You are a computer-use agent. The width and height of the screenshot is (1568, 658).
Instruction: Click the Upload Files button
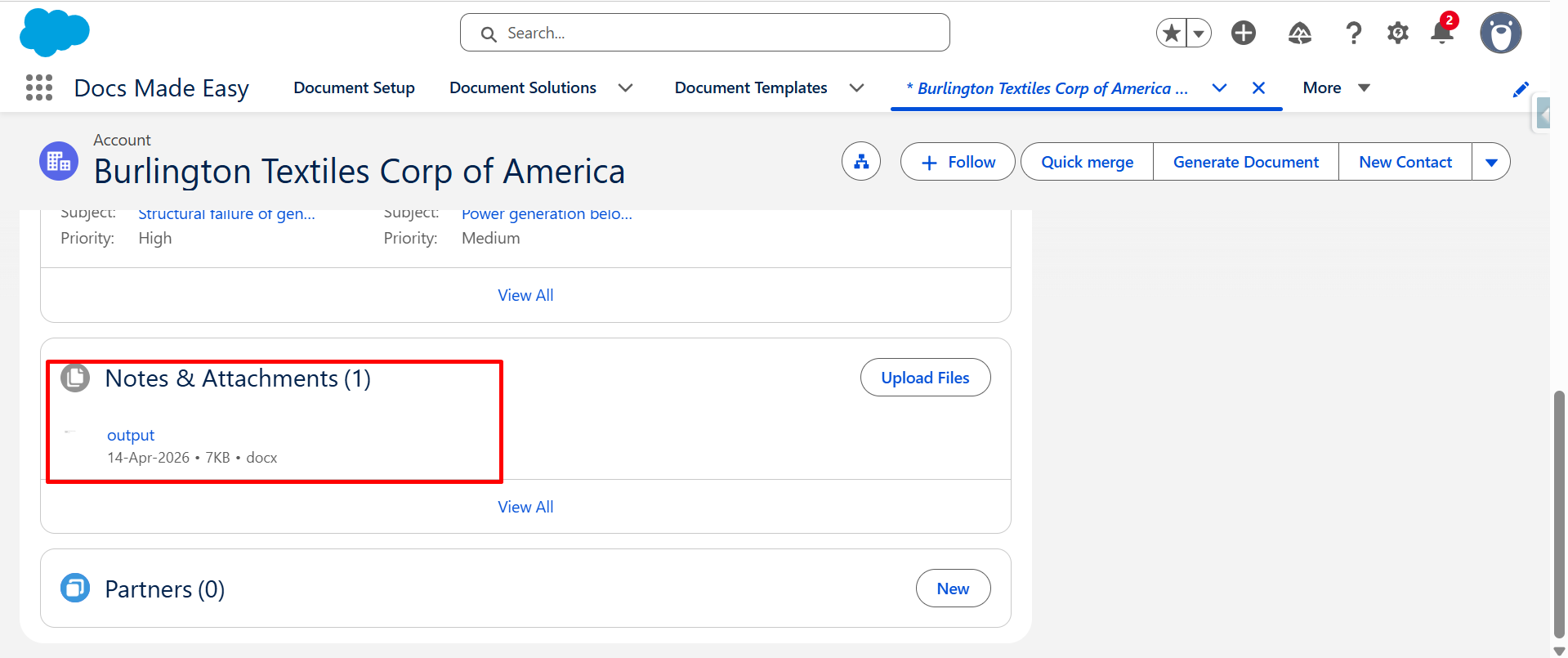[x=925, y=378]
